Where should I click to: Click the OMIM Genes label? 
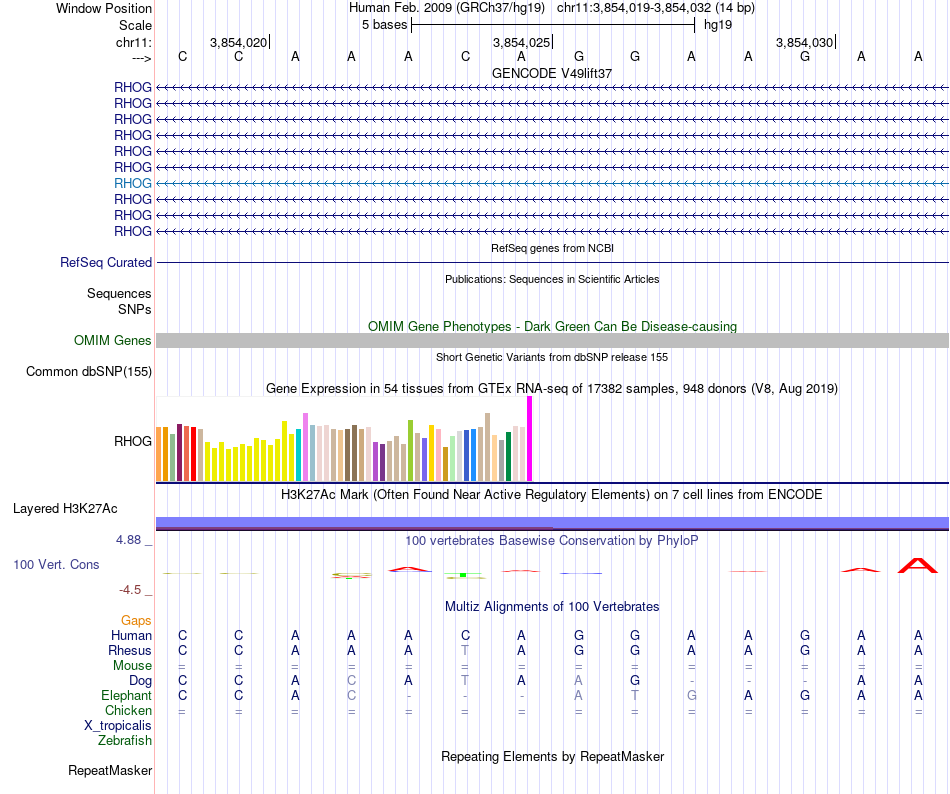click(x=113, y=340)
